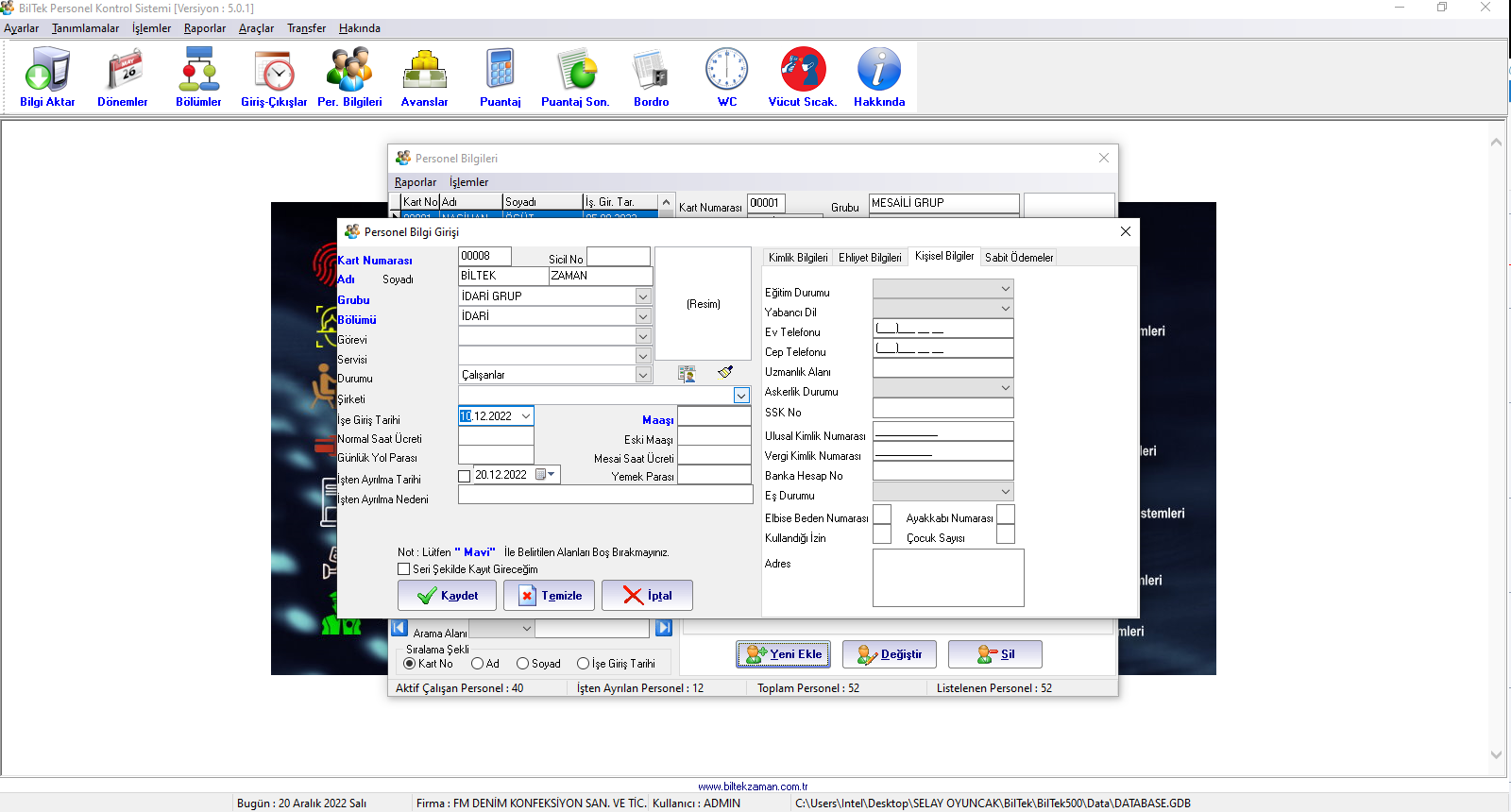Expand the Şirketi dropdown
Screen dimensions: 1511x812
(742, 396)
